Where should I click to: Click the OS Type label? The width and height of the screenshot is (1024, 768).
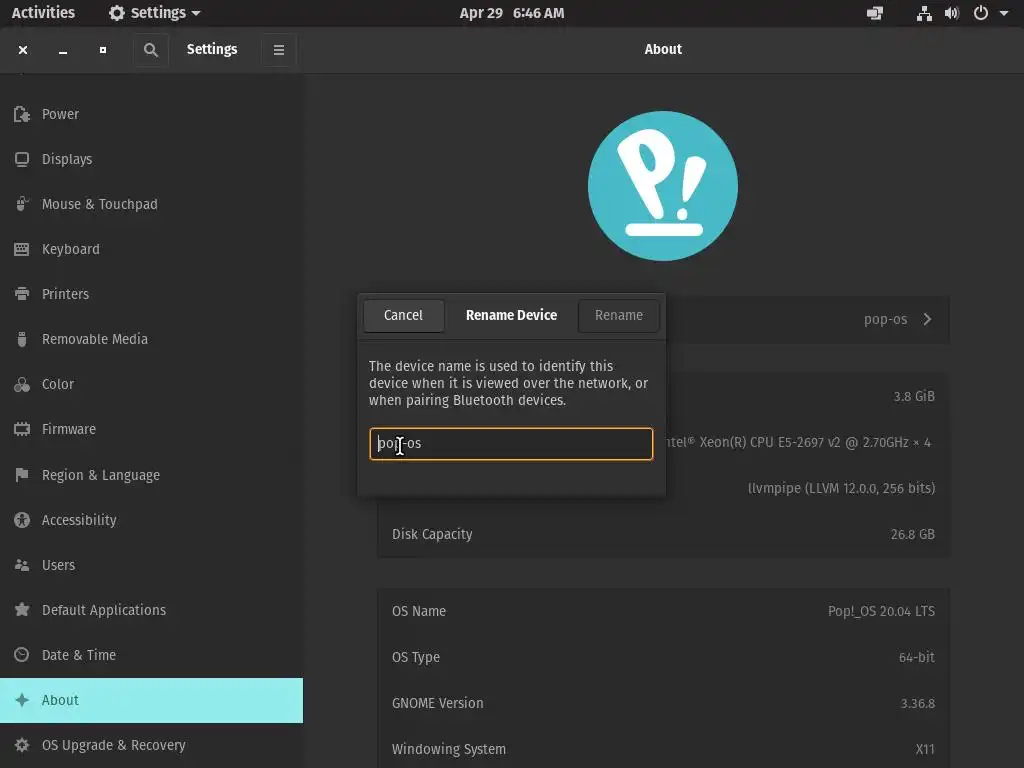point(415,657)
